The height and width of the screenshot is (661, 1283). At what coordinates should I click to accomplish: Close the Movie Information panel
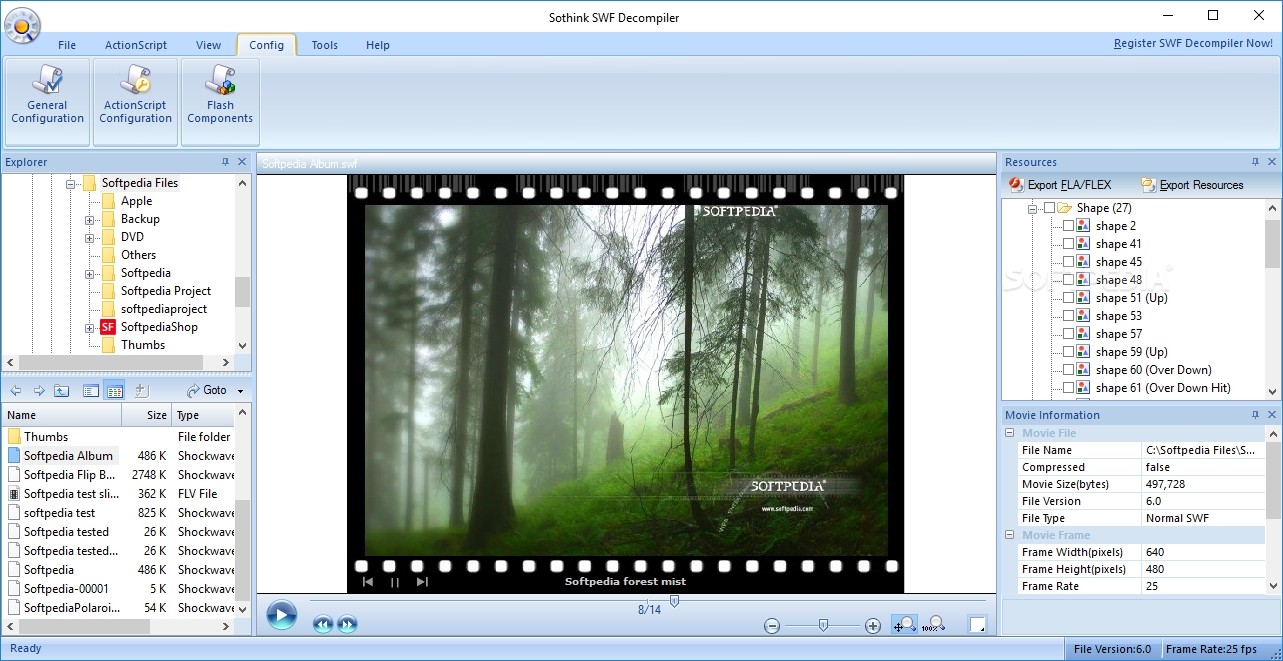pos(1272,415)
